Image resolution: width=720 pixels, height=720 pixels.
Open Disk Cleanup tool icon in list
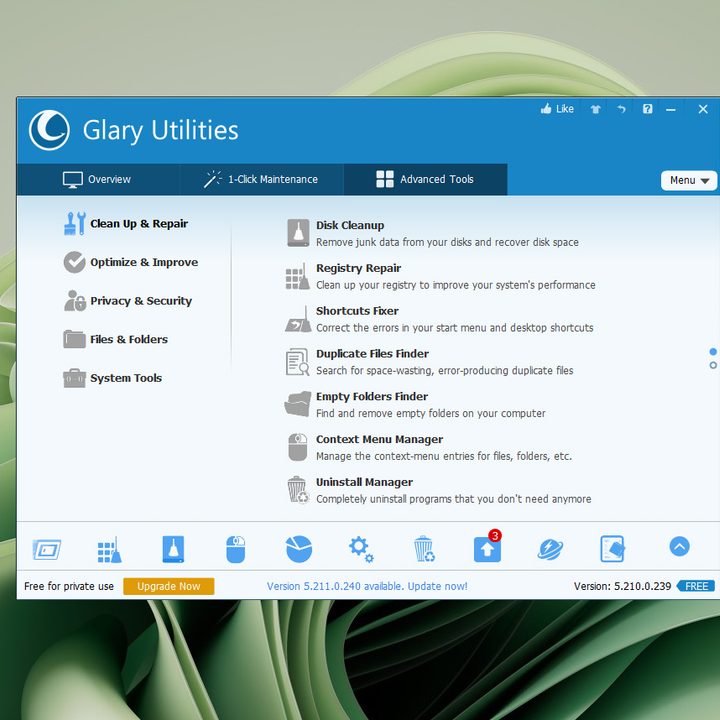coord(298,233)
